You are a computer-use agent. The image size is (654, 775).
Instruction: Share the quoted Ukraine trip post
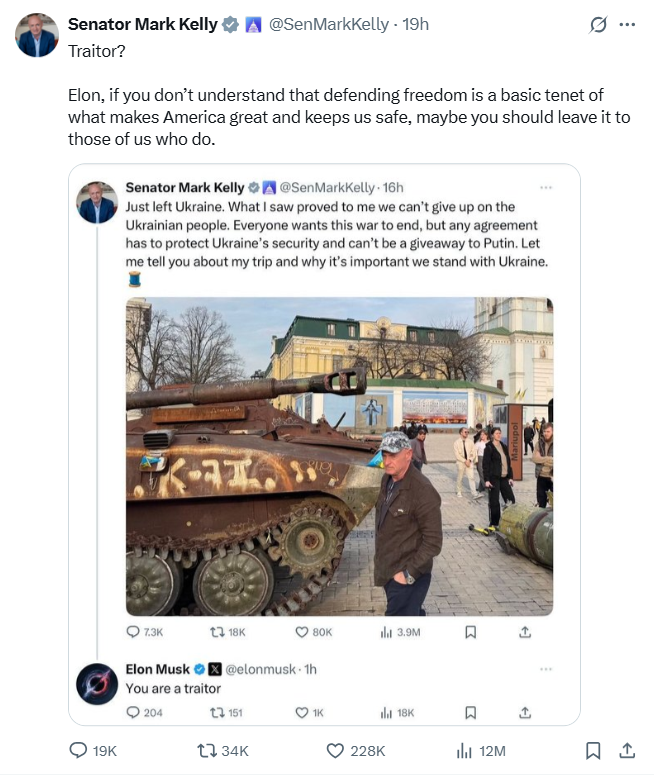[526, 632]
